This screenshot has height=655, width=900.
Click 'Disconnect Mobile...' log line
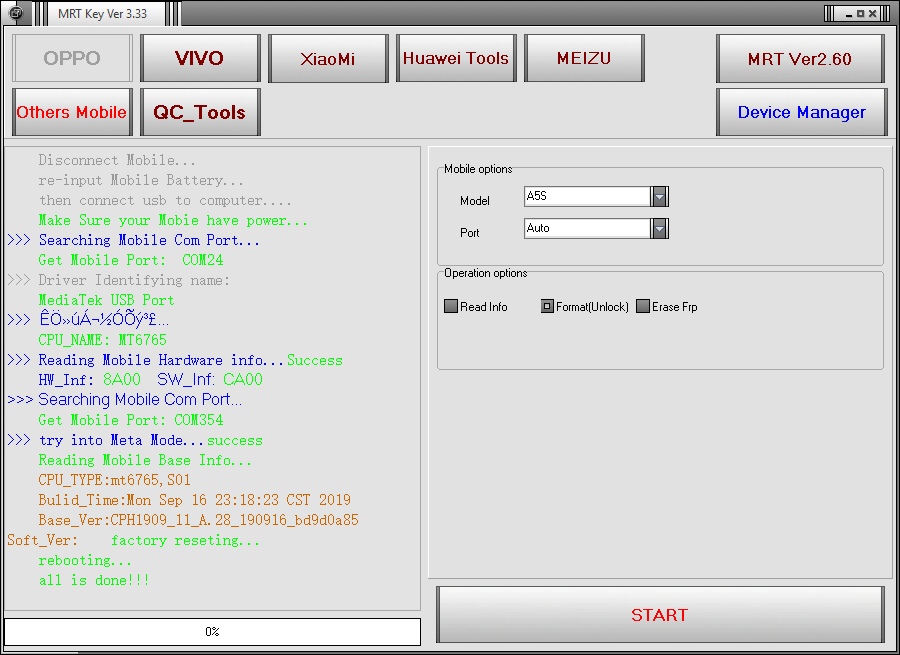(x=117, y=160)
